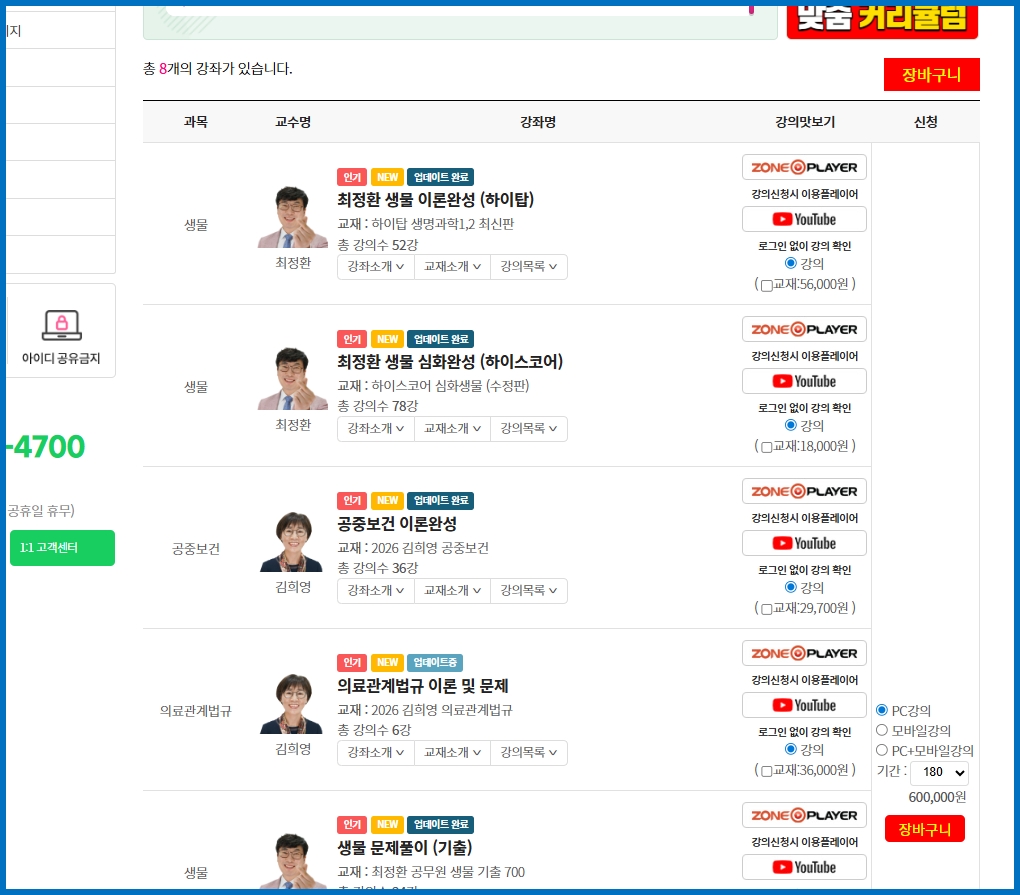This screenshot has width=1020, height=895.
Task: Open Zone Player preview for 생물 심화완성 (하이스코어)
Action: tap(804, 329)
